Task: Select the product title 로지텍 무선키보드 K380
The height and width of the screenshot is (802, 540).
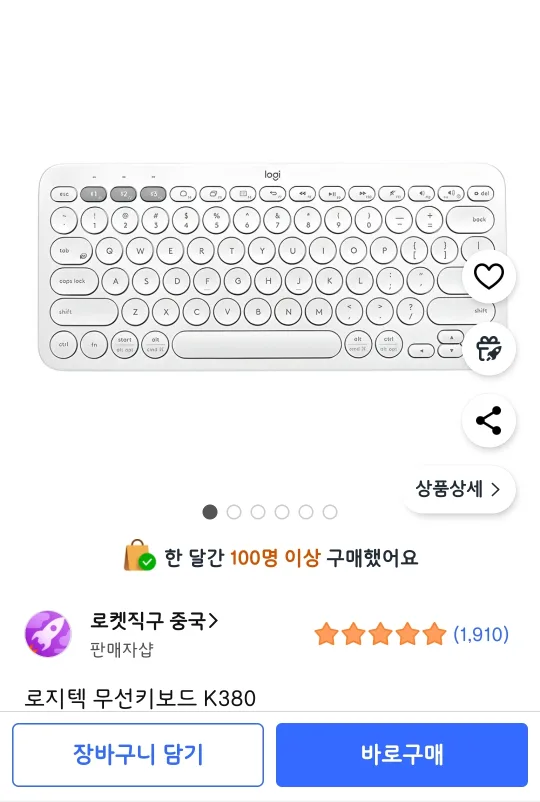Action: 140,698
